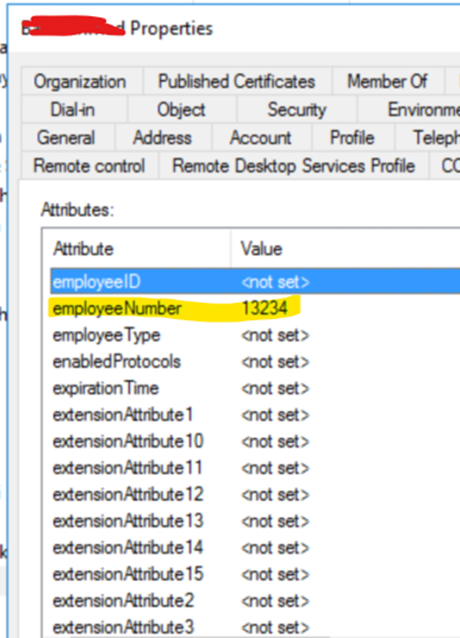This screenshot has width=460, height=638.
Task: Select extensionAttribute10 in the list
Action: tap(255, 441)
